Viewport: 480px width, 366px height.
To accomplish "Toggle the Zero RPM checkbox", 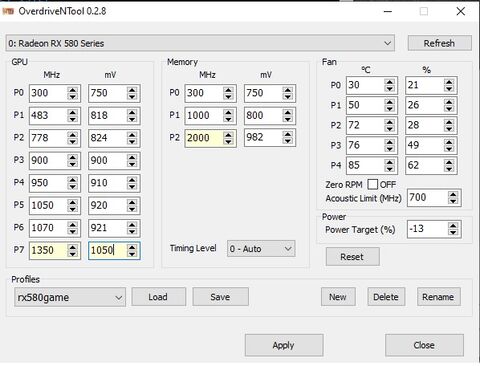I will click(372, 184).
